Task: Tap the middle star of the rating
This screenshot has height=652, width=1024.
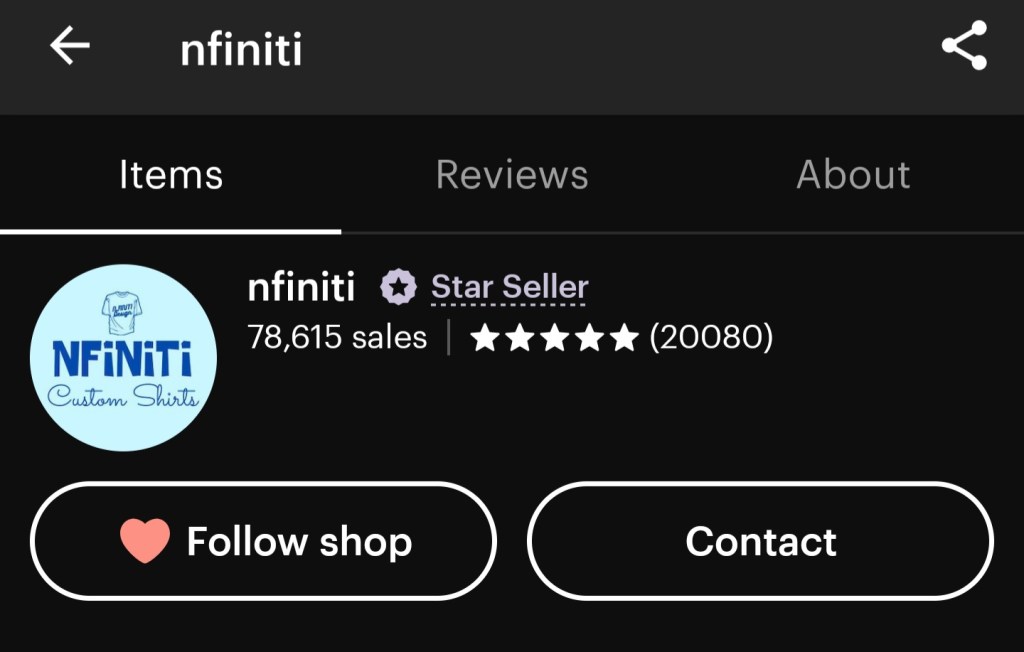Action: click(554, 338)
